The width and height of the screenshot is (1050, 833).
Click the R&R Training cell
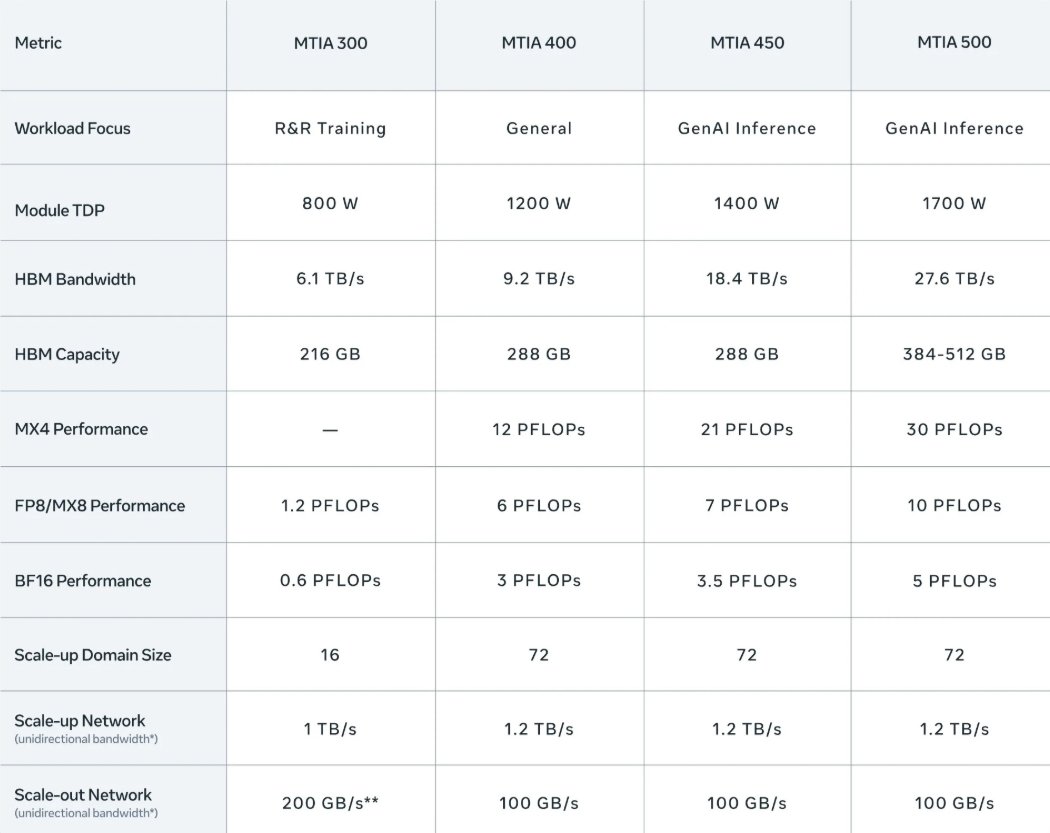(330, 128)
